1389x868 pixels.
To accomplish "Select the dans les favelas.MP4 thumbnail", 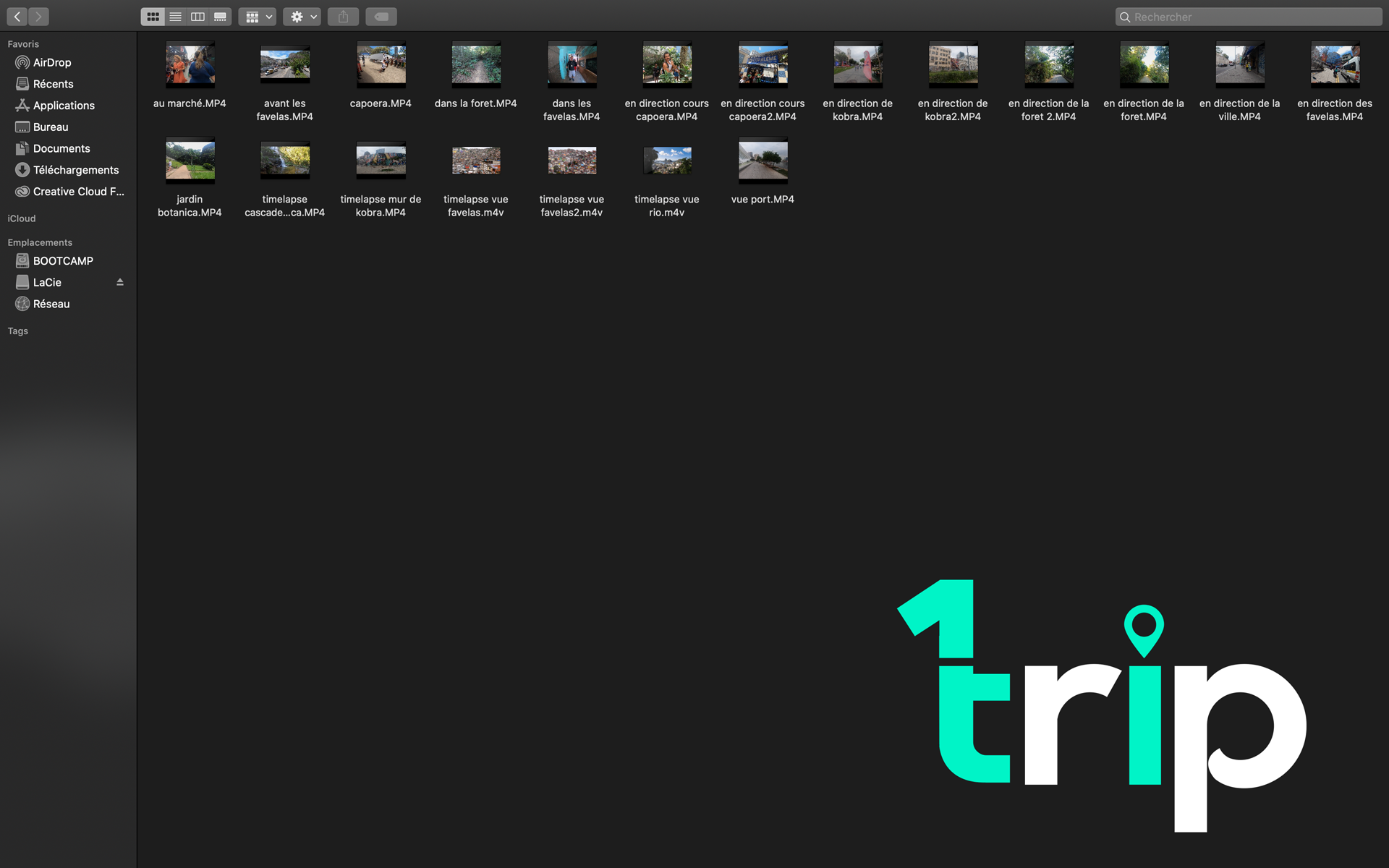I will pyautogui.click(x=572, y=64).
